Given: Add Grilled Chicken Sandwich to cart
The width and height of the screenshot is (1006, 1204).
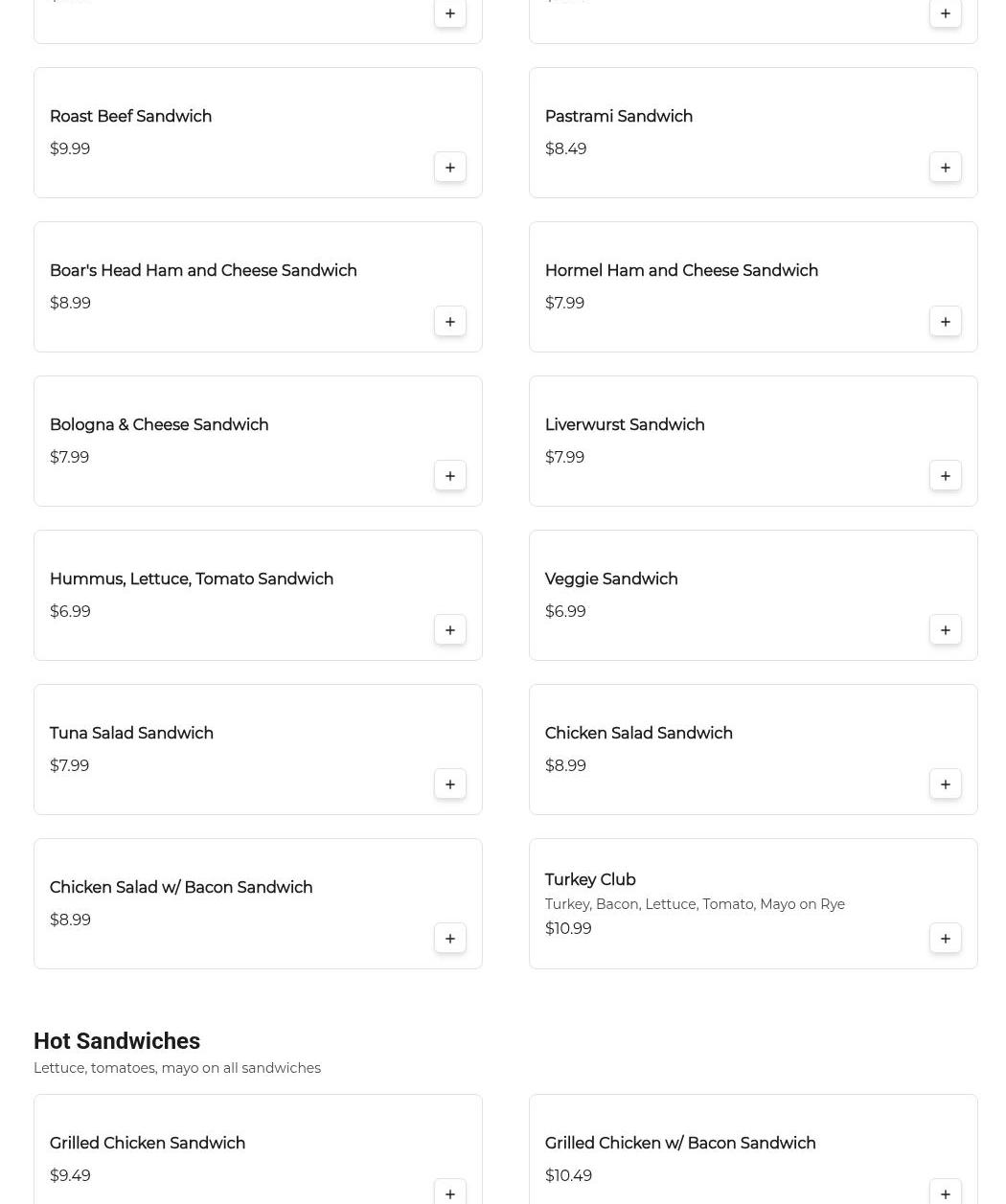Looking at the screenshot, I should coord(449,1193).
